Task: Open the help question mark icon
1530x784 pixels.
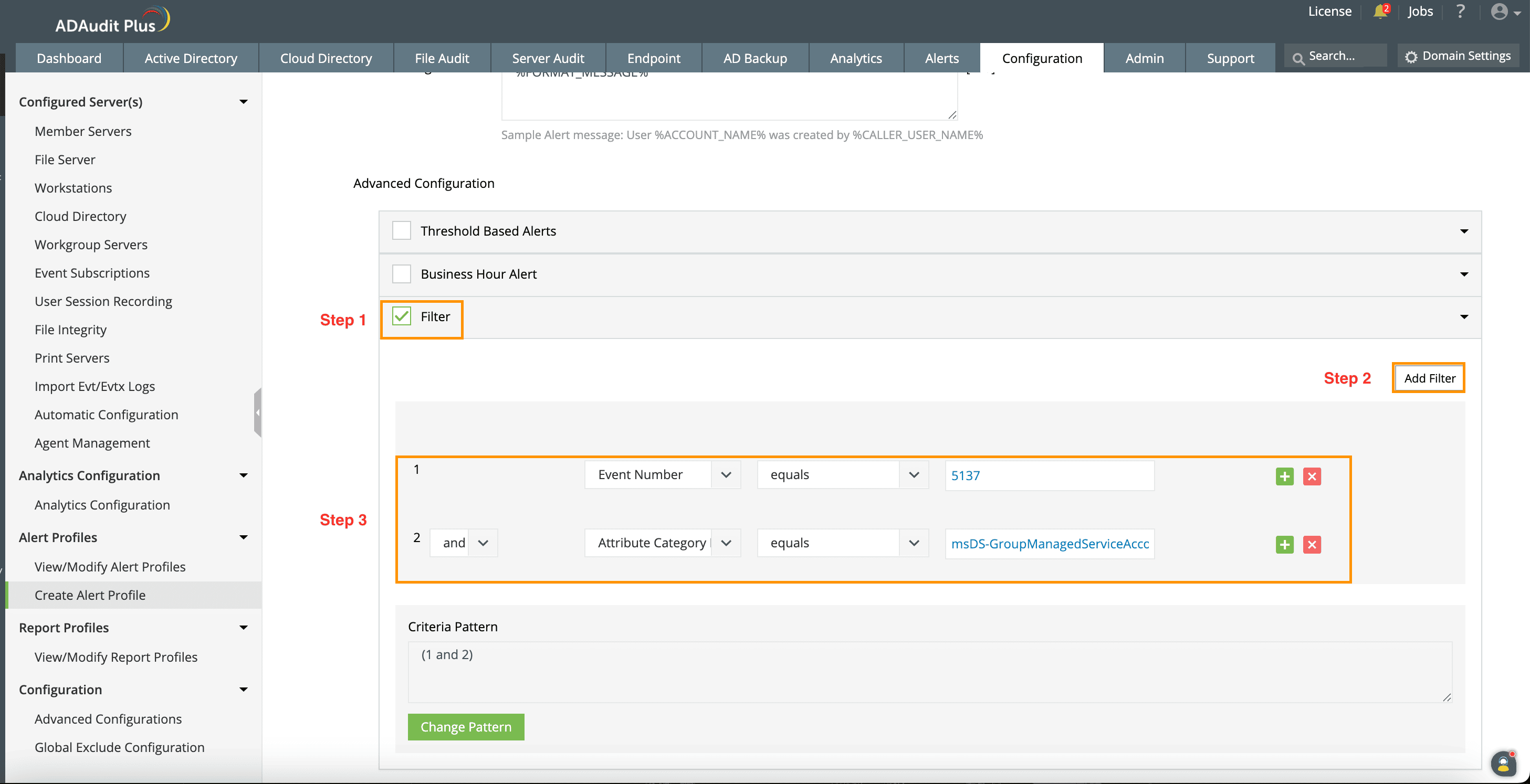Action: 1461,12
